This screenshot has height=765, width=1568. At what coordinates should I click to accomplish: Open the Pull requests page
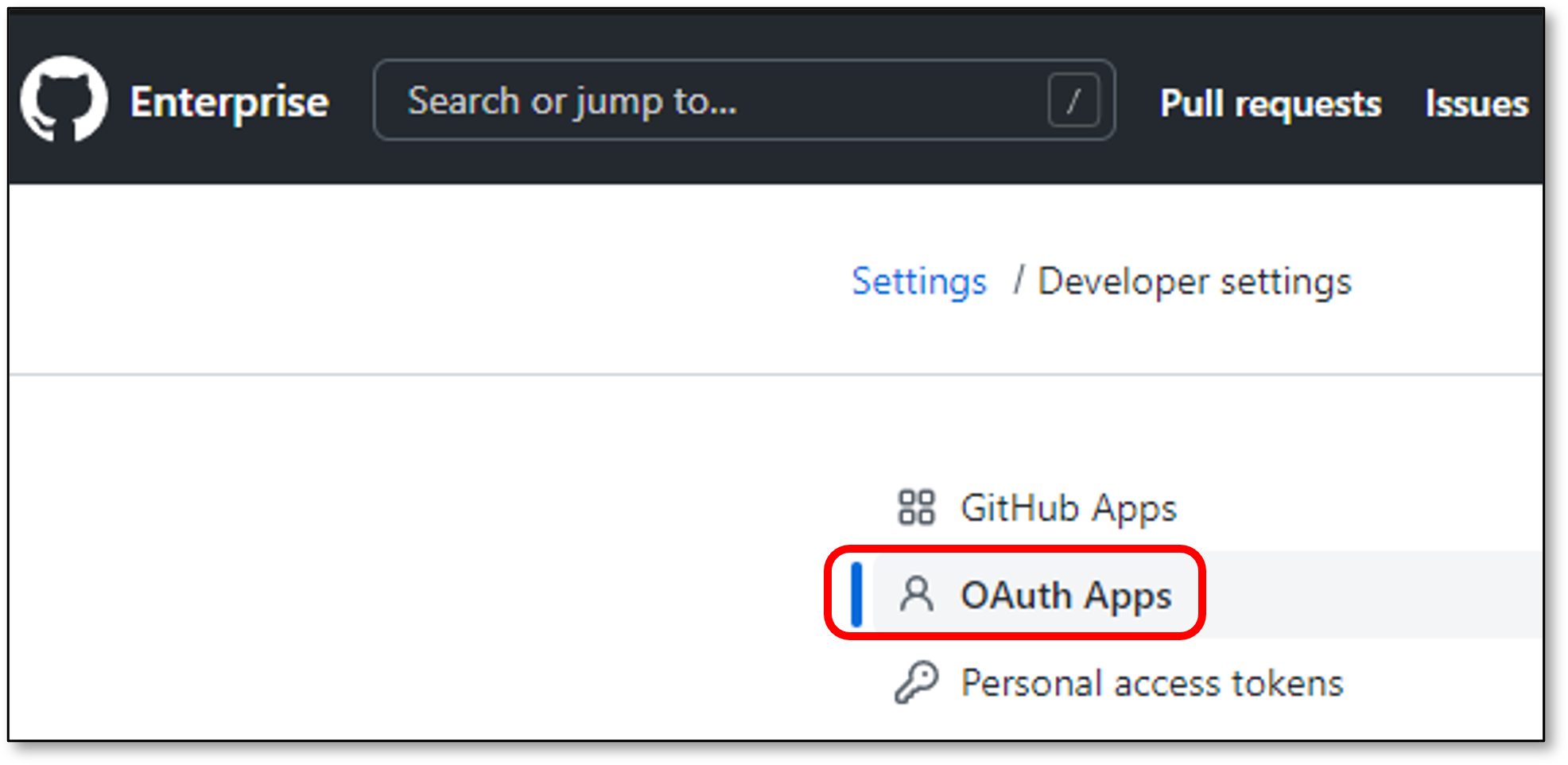[1271, 103]
